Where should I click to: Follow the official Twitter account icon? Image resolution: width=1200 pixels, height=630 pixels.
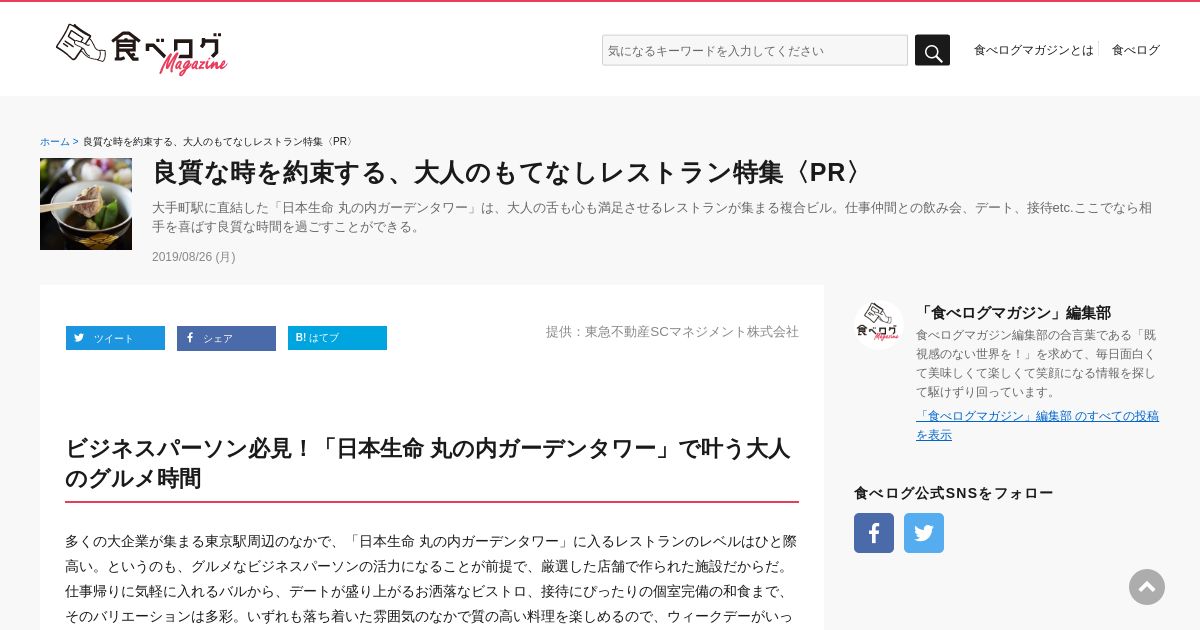click(x=924, y=533)
